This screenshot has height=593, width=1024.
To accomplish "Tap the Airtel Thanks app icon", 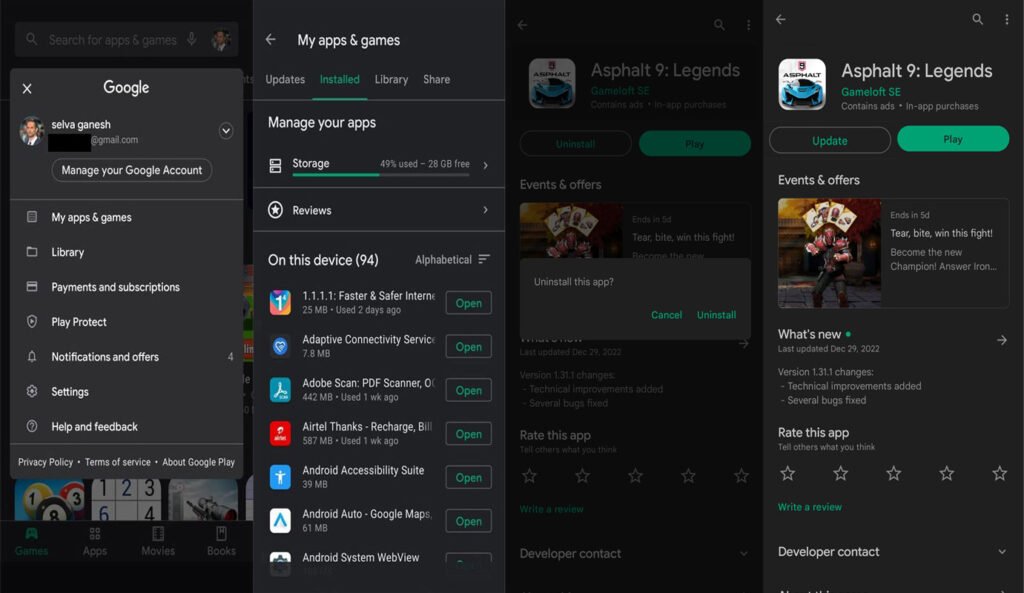I will click(x=281, y=433).
